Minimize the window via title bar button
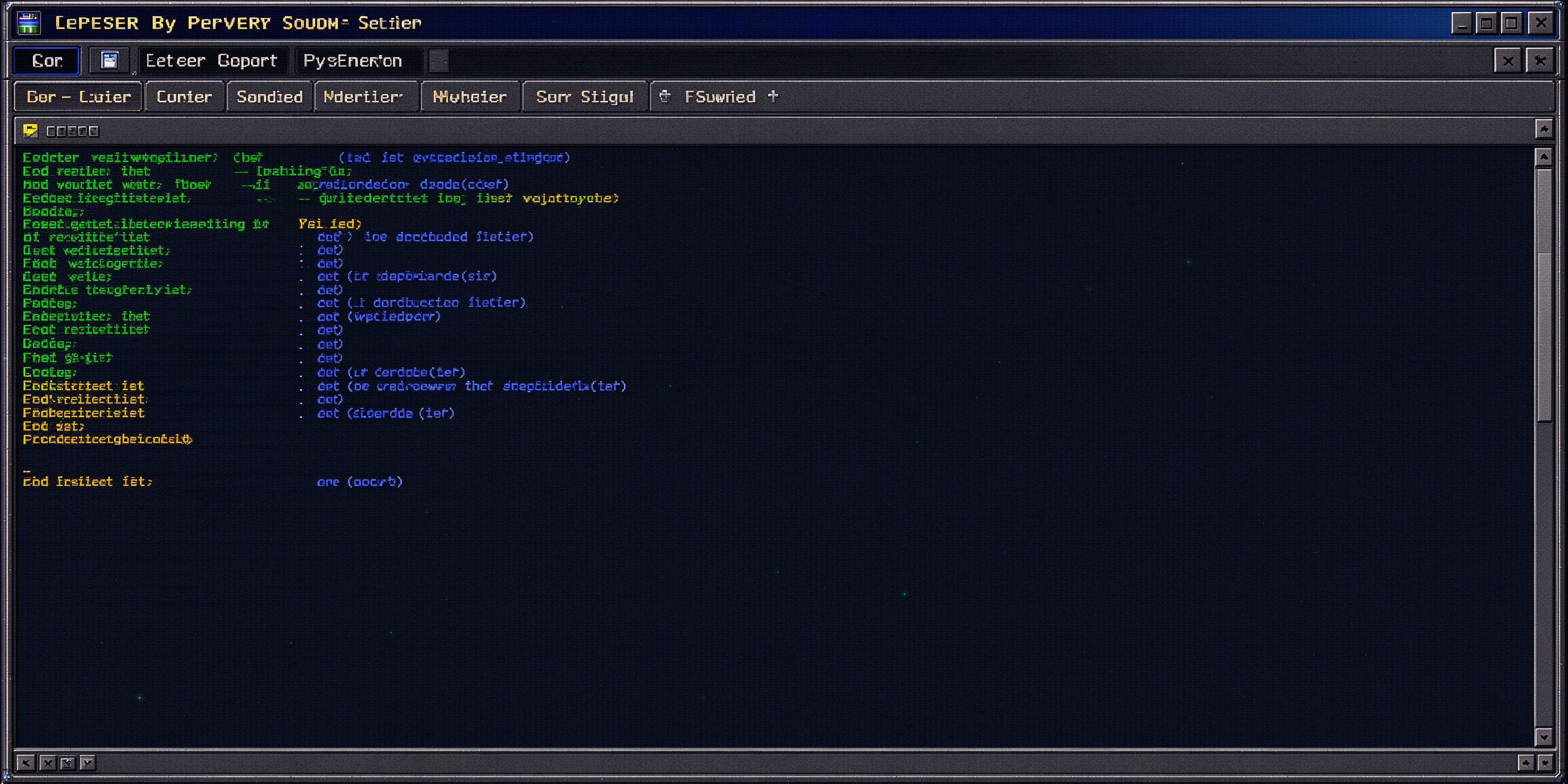 click(x=1462, y=23)
